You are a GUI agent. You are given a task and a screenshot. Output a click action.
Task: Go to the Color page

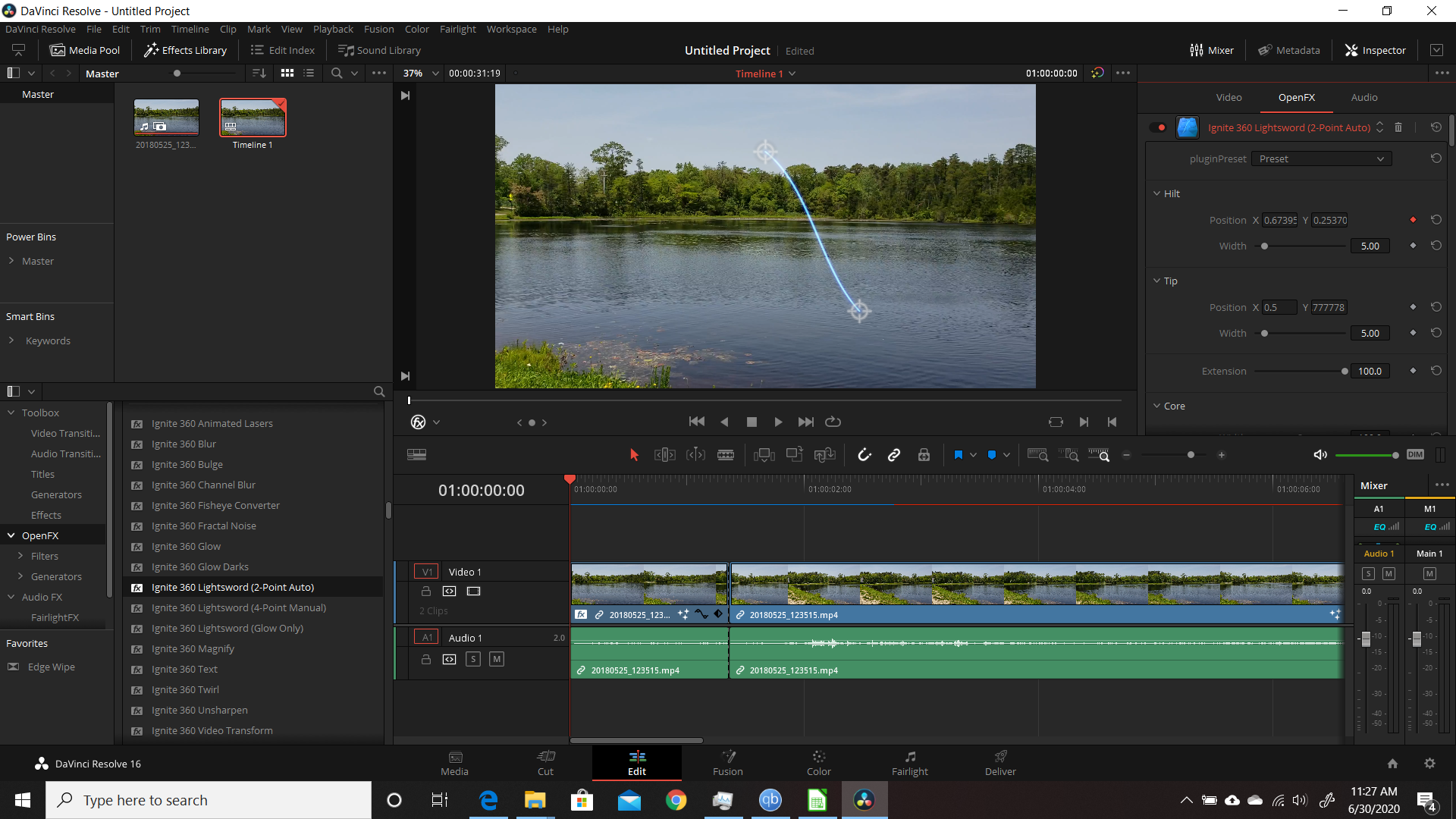pos(818,763)
